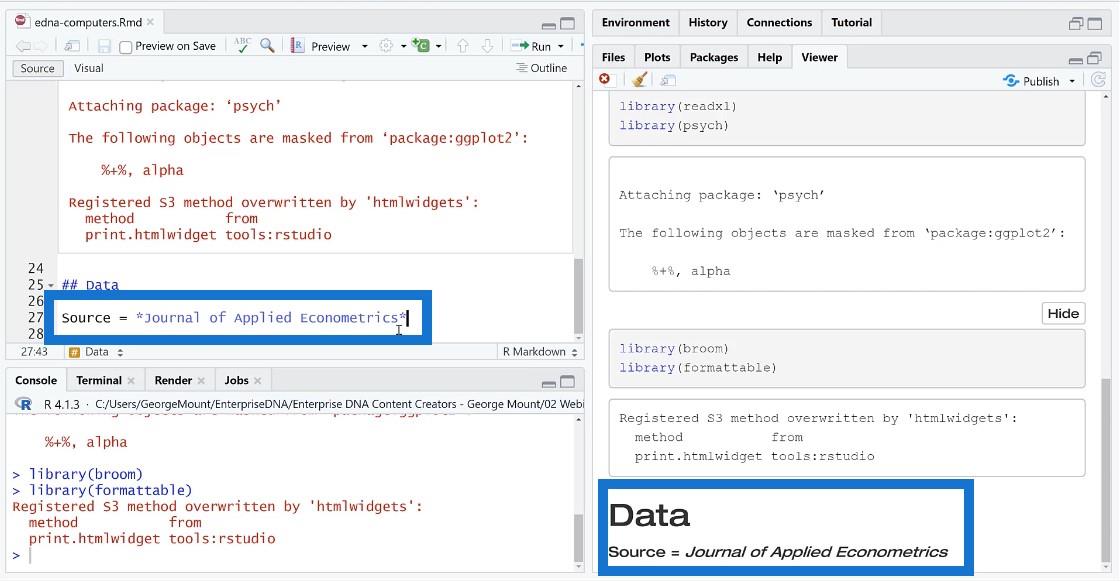Click the forward navigation arrow in editor toolbar
Viewport: 1120px width, 581px height.
click(41, 46)
